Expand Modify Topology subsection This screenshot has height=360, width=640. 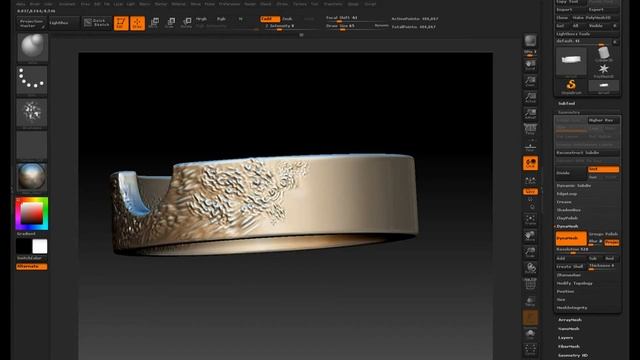pyautogui.click(x=574, y=283)
